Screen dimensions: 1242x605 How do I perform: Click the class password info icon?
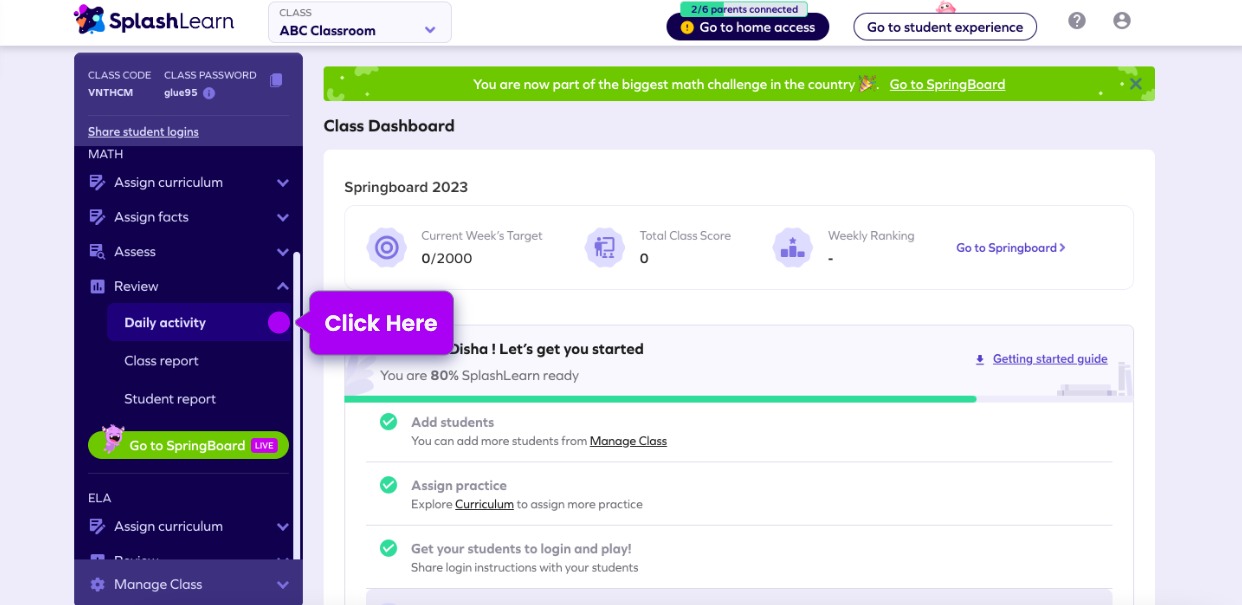[x=209, y=93]
